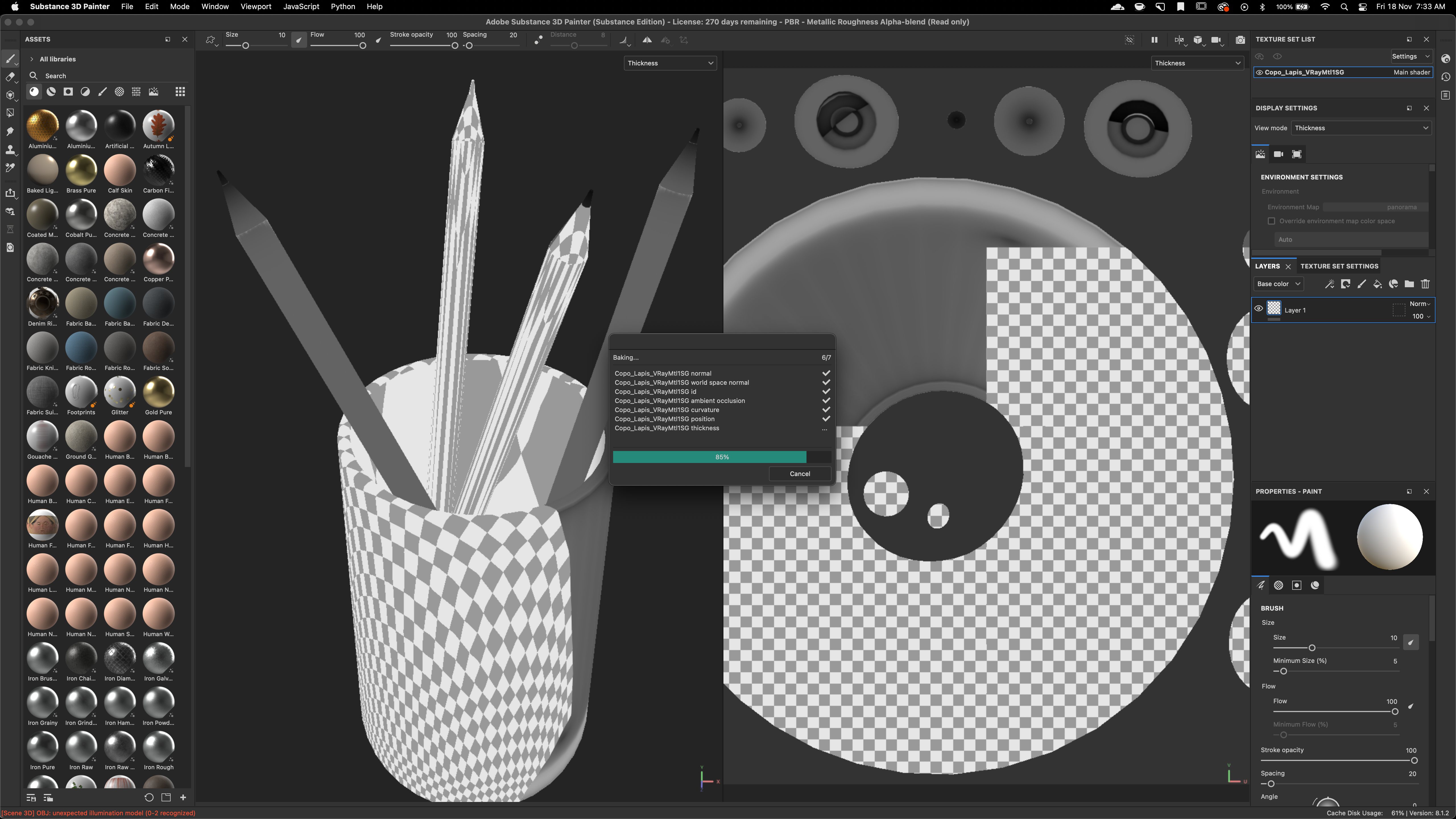The width and height of the screenshot is (1456, 819).
Task: Filter assets by Materials icon
Action: click(x=34, y=92)
